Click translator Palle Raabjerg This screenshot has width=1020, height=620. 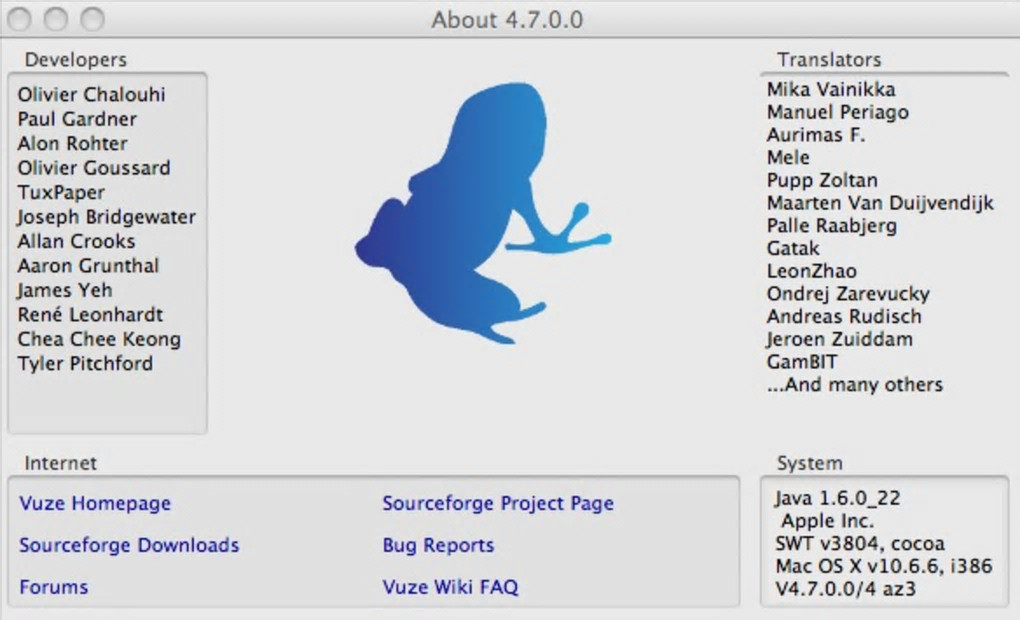[831, 226]
